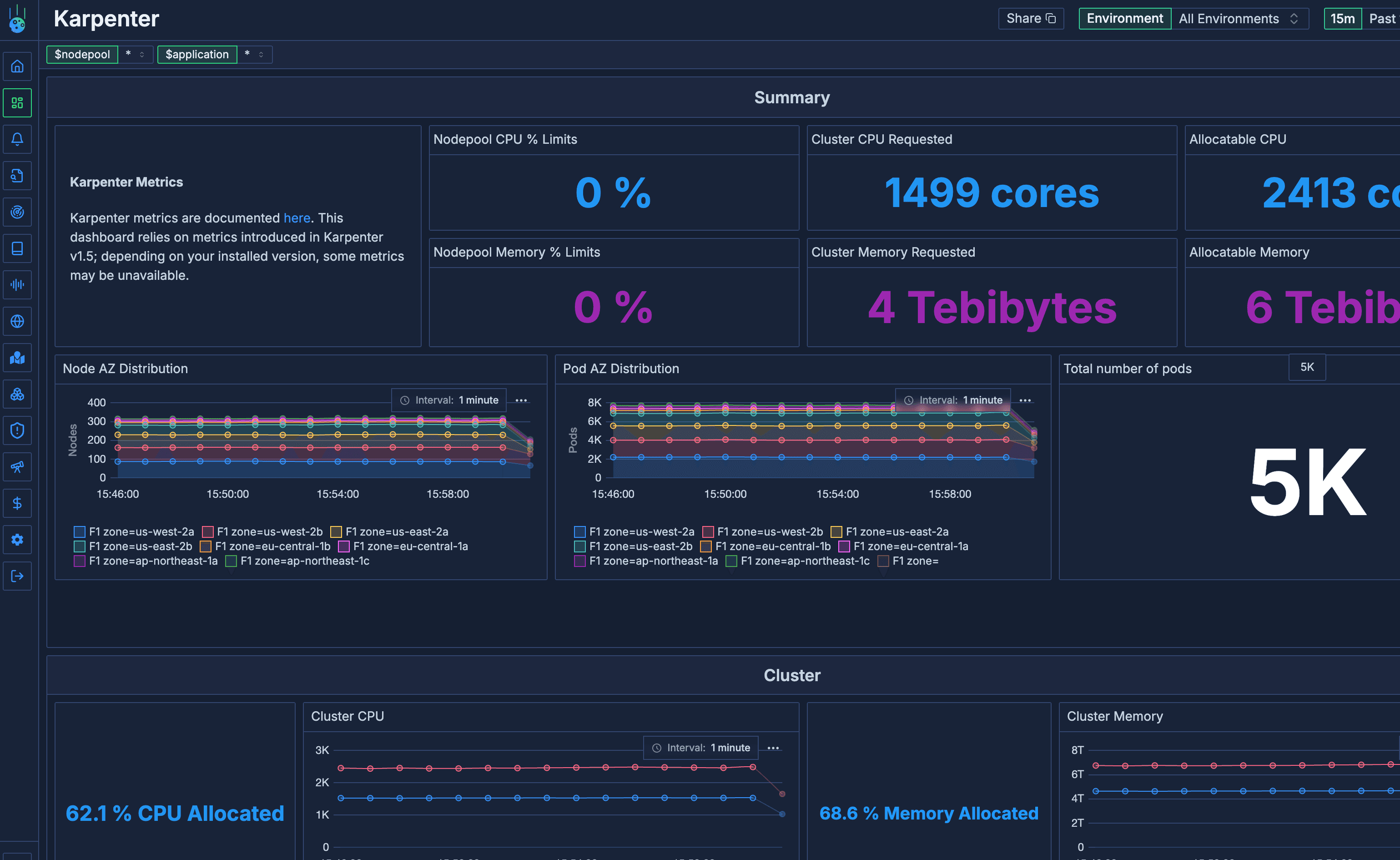Open the 15m time range picker
This screenshot has height=860, width=1400.
(x=1343, y=19)
